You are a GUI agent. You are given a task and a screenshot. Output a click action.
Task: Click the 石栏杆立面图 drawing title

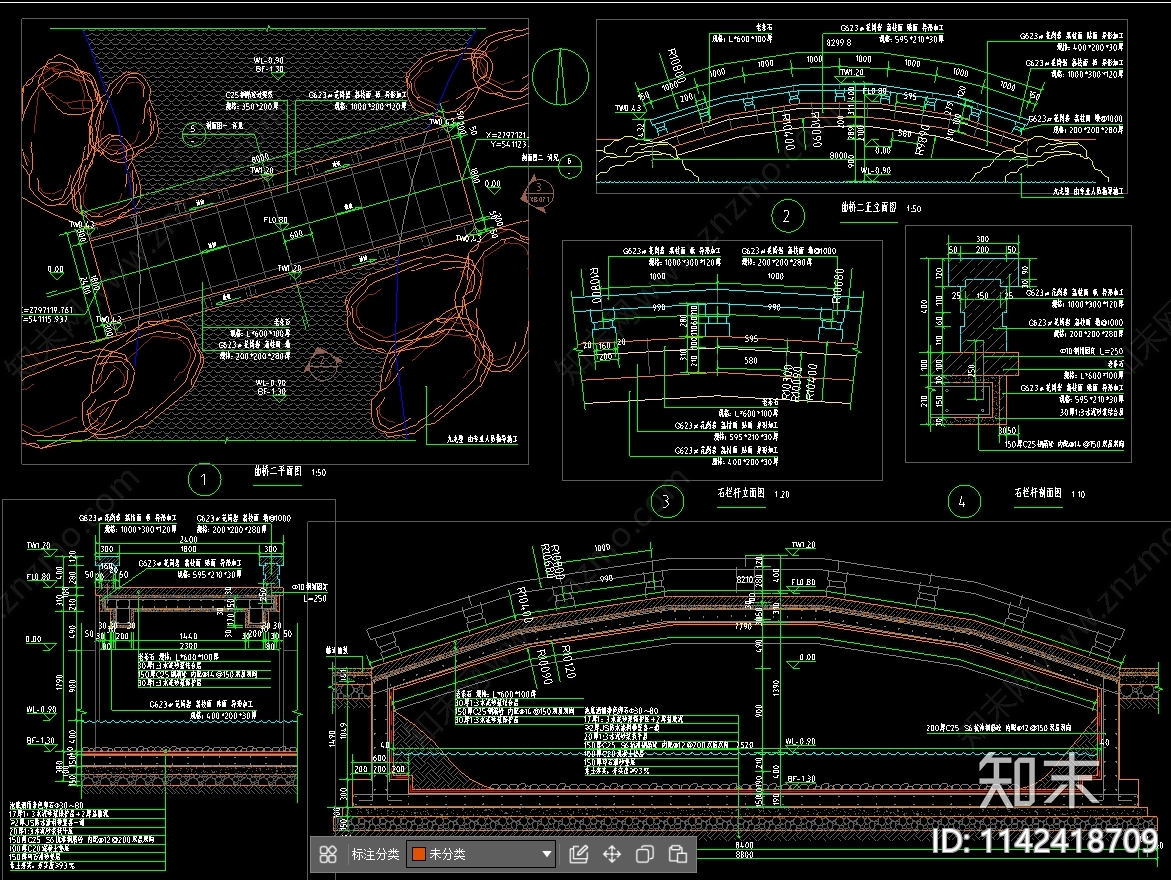[738, 493]
